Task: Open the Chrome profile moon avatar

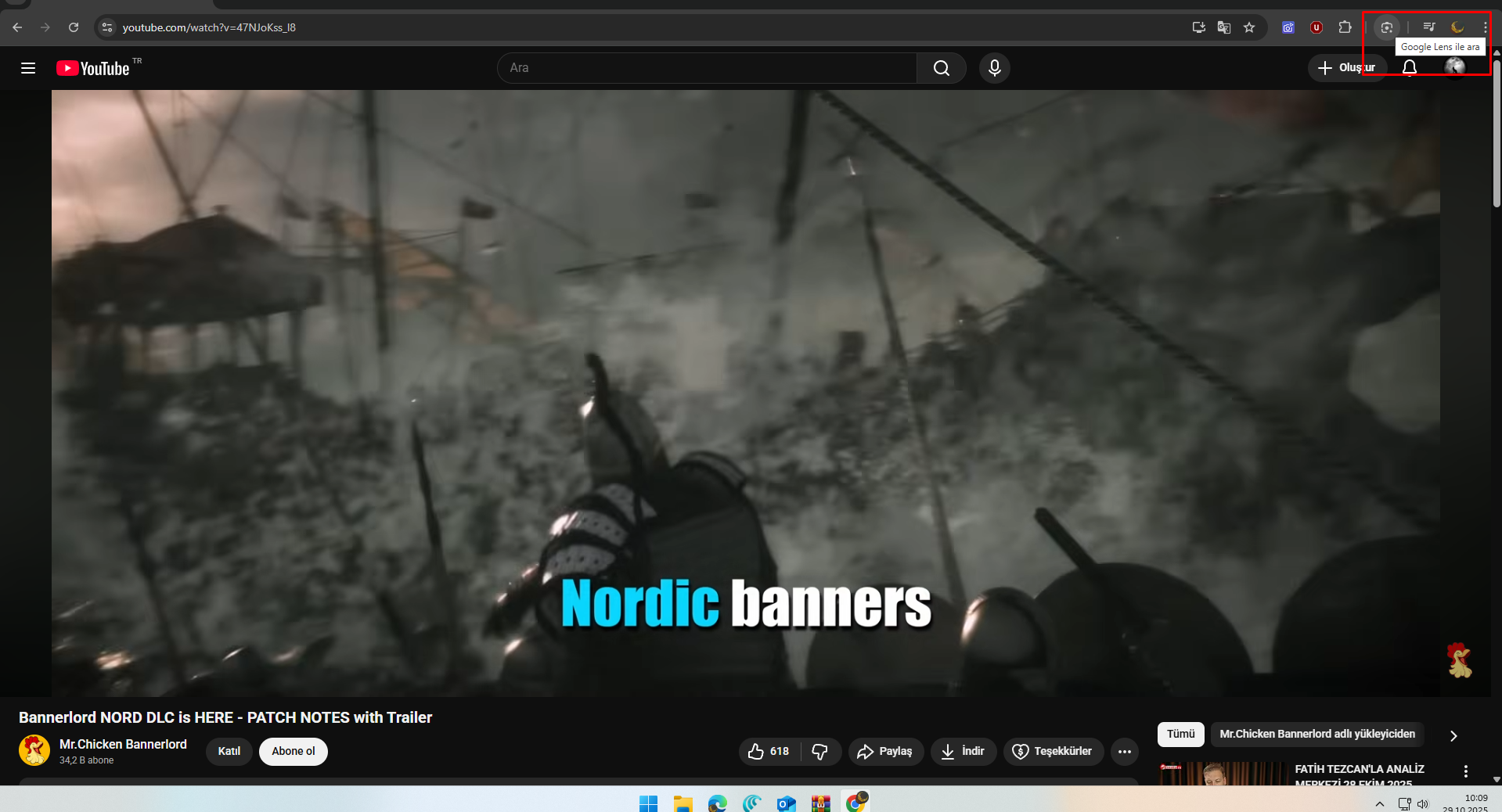Action: point(1457,27)
